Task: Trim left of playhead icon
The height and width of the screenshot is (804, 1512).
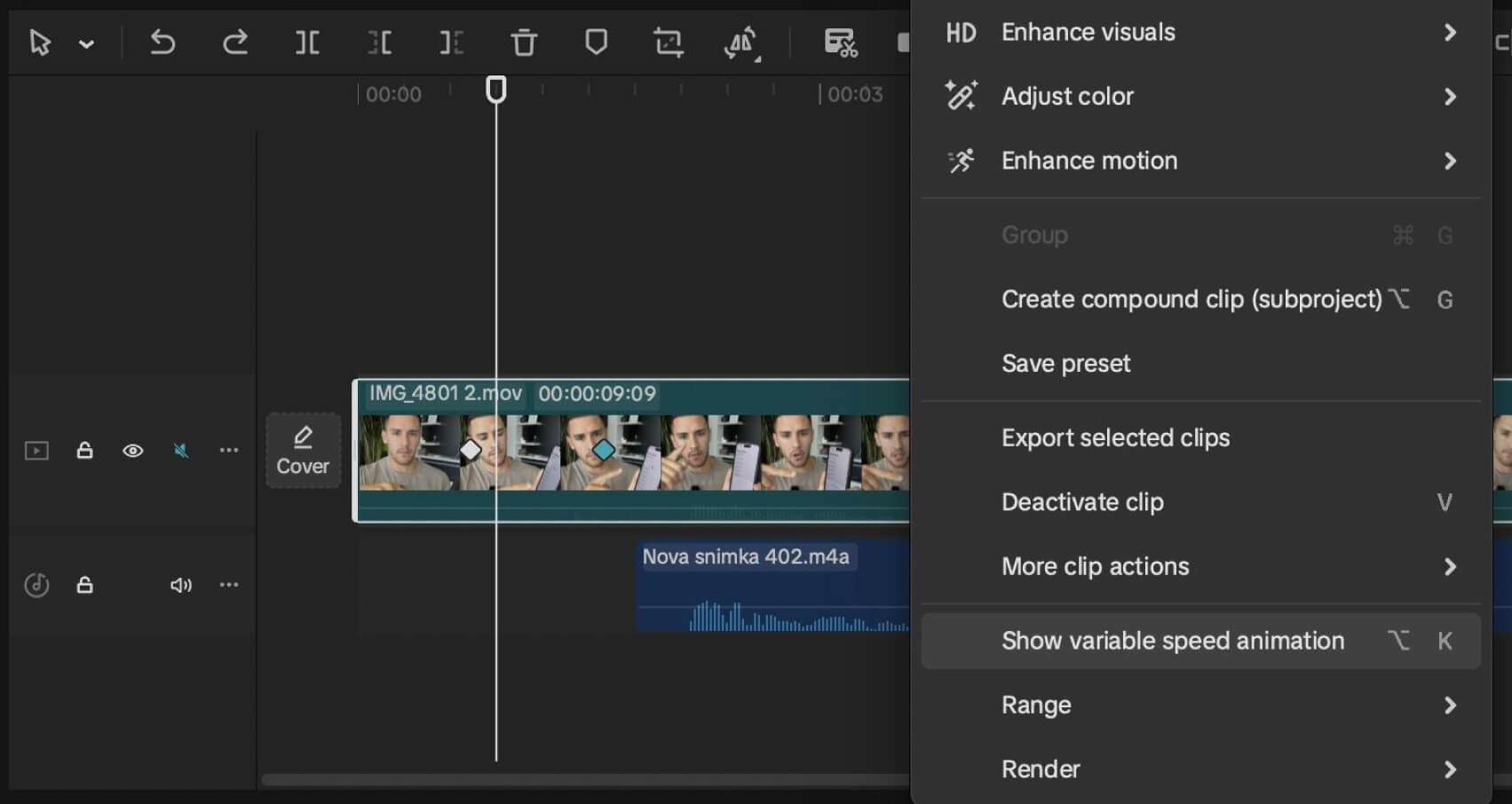Action: tap(379, 42)
